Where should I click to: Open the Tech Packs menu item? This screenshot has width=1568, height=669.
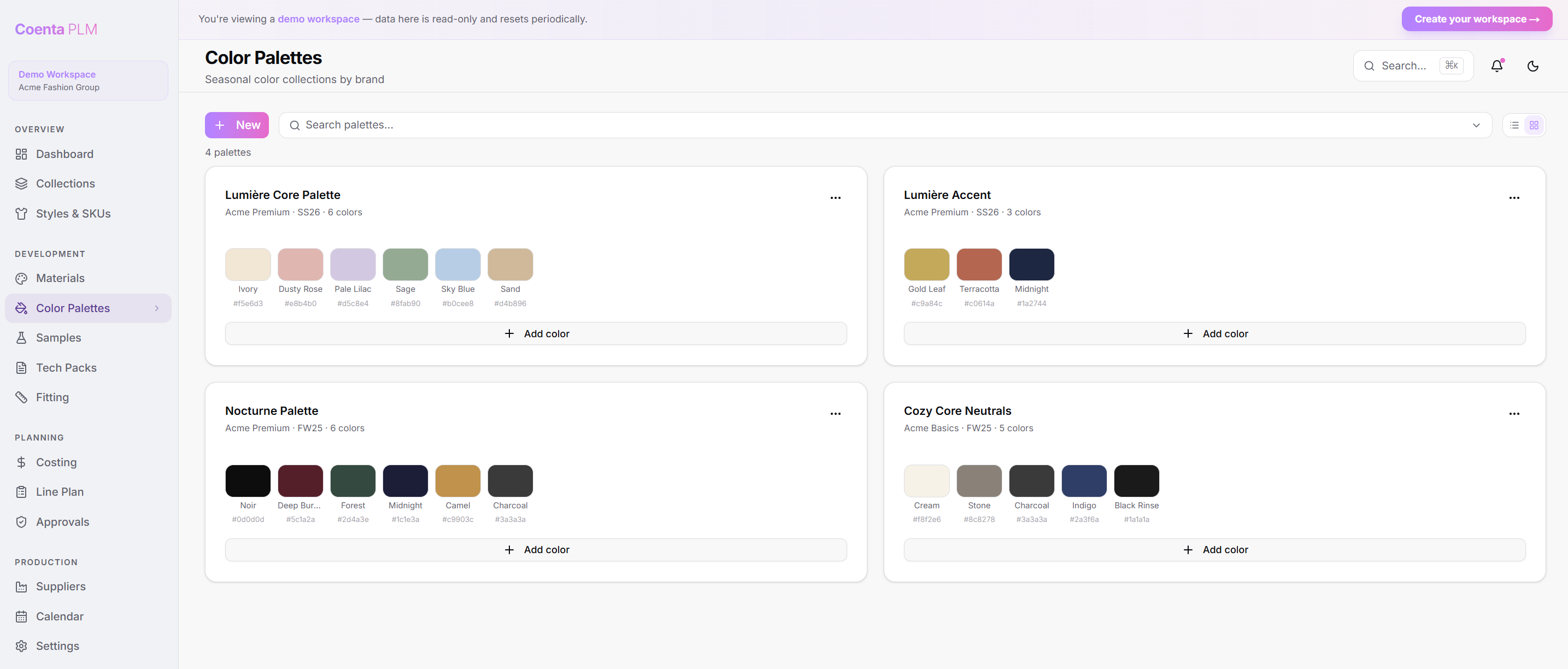[66, 368]
